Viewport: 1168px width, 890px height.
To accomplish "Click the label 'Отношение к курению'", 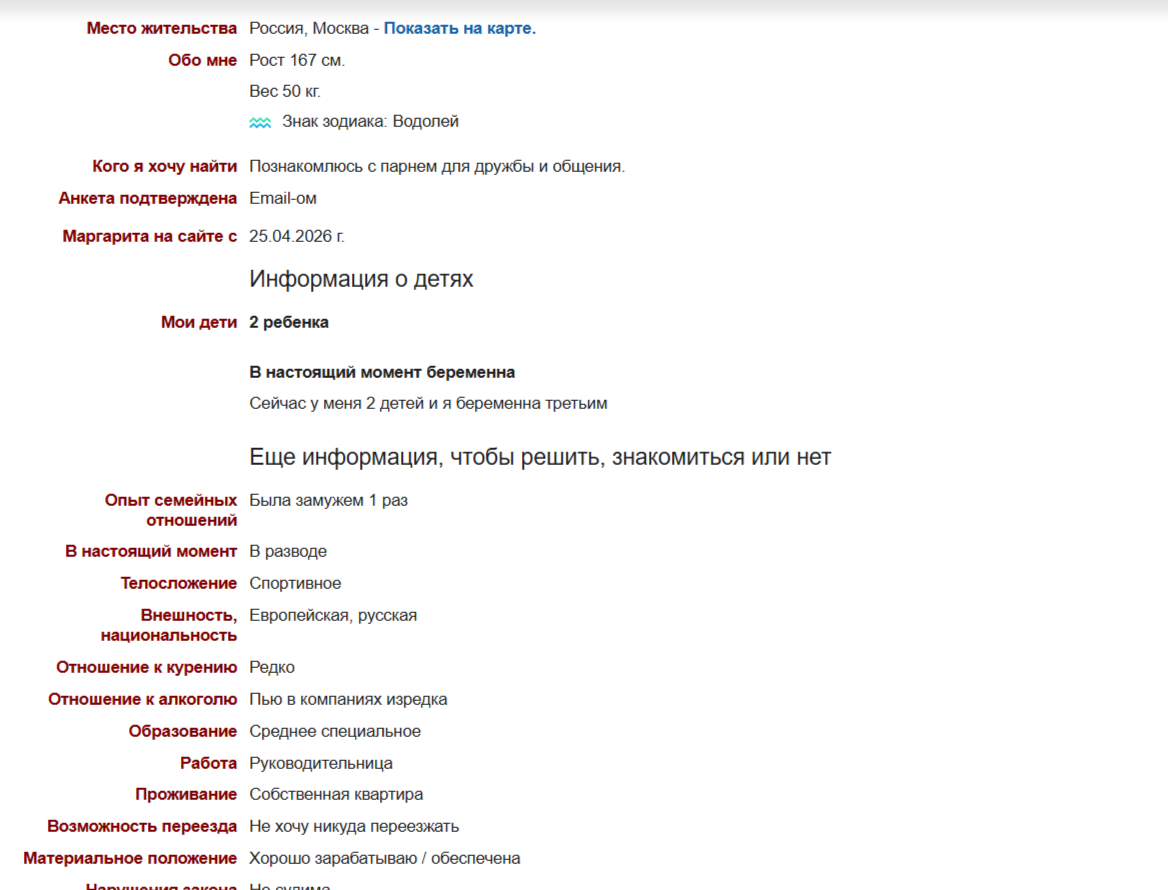I will tap(147, 667).
